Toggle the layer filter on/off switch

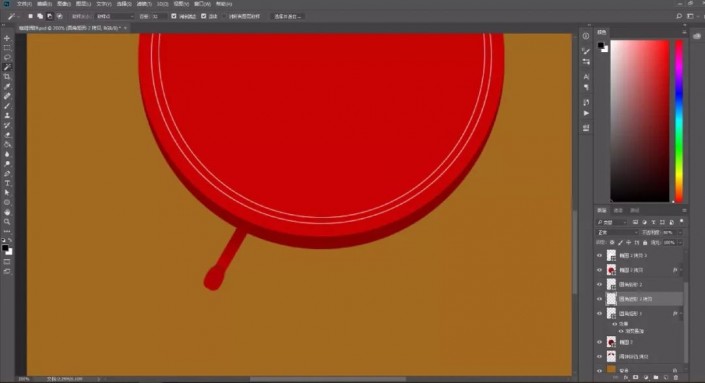coord(682,222)
